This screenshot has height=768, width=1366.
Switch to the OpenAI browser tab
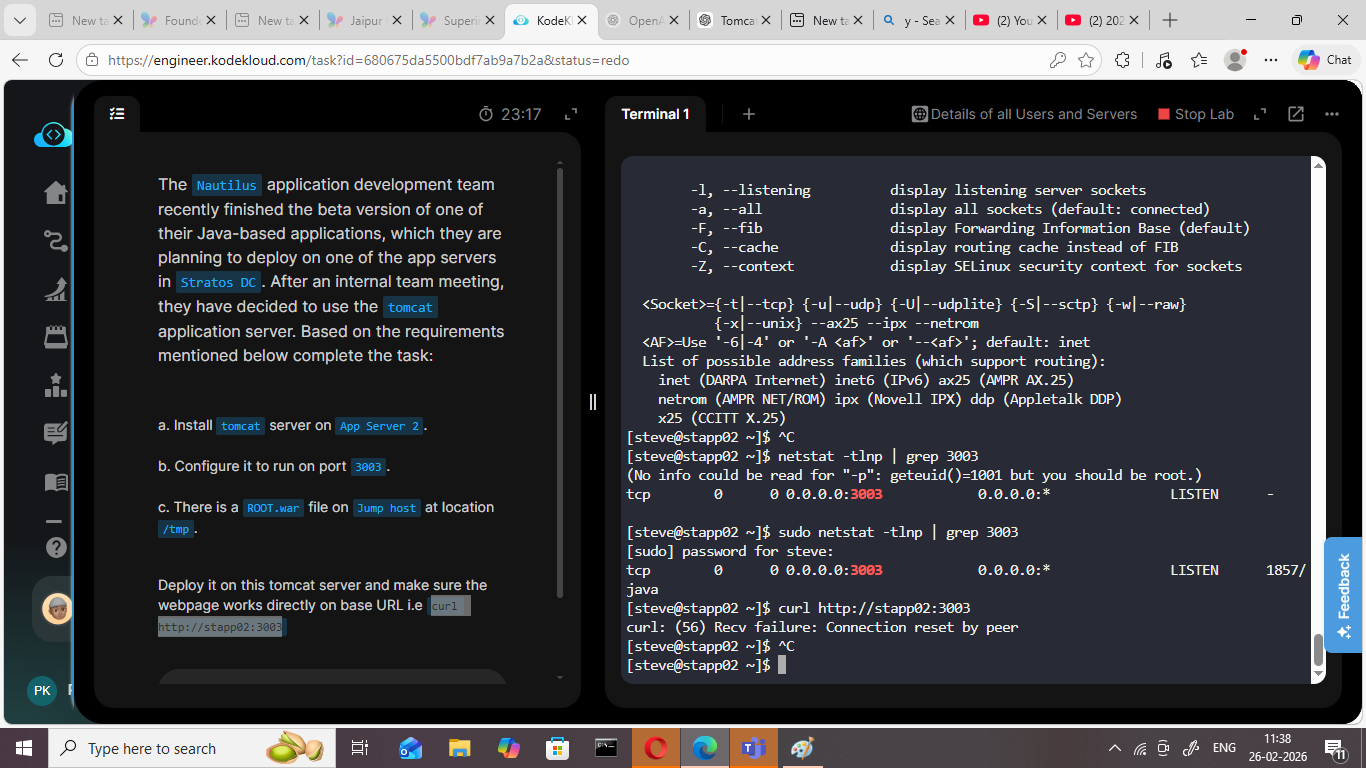click(641, 20)
